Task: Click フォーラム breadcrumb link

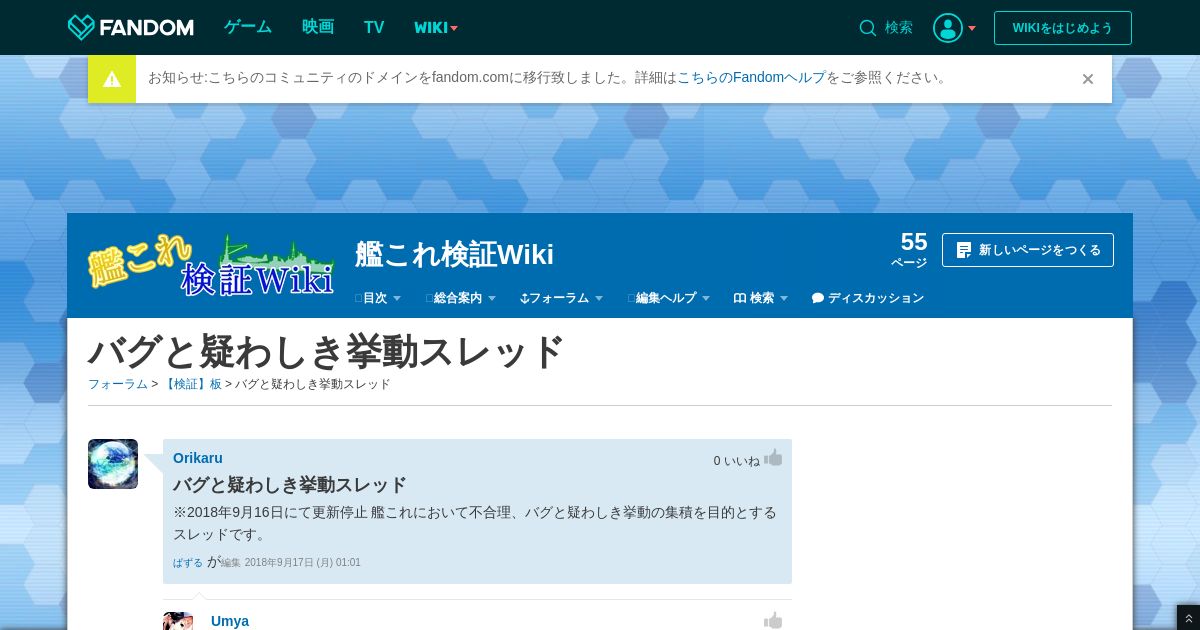Action: click(118, 384)
